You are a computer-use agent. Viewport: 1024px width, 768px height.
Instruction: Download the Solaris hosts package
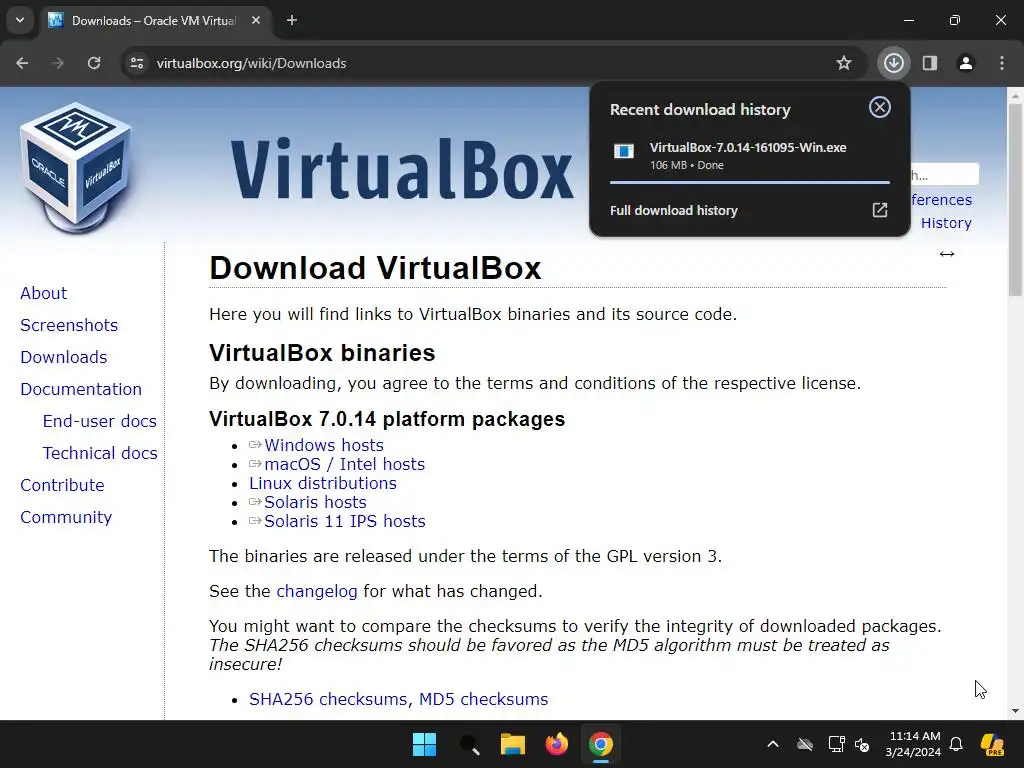[315, 502]
